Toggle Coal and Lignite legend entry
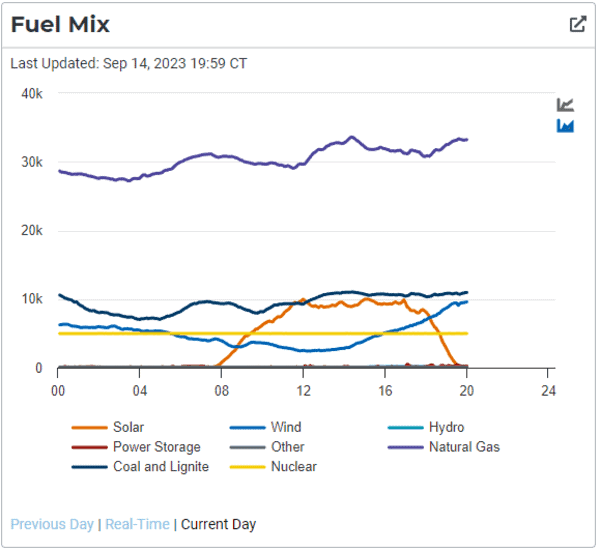 (160, 466)
